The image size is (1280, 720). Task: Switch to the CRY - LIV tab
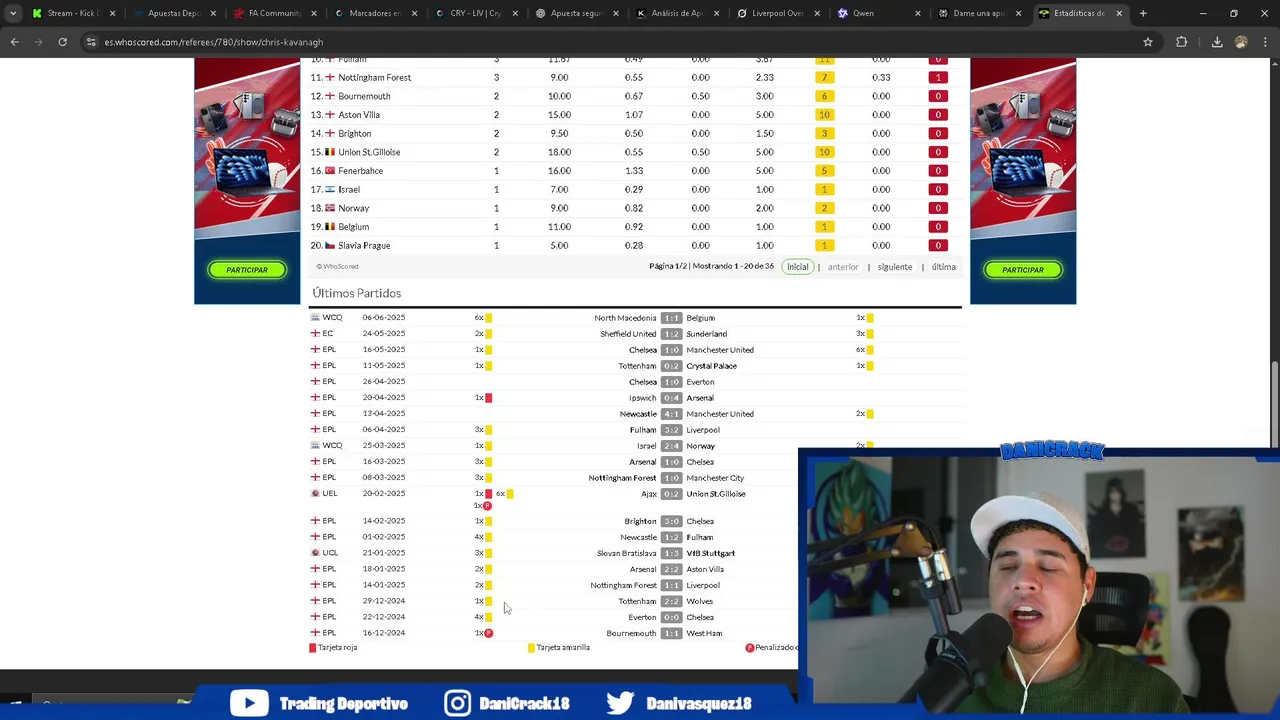coord(477,13)
